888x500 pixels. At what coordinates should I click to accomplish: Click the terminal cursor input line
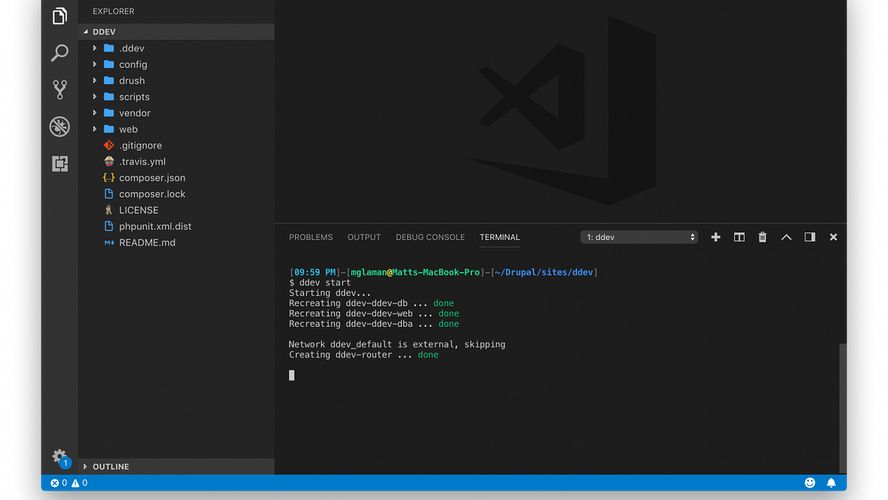coord(292,375)
